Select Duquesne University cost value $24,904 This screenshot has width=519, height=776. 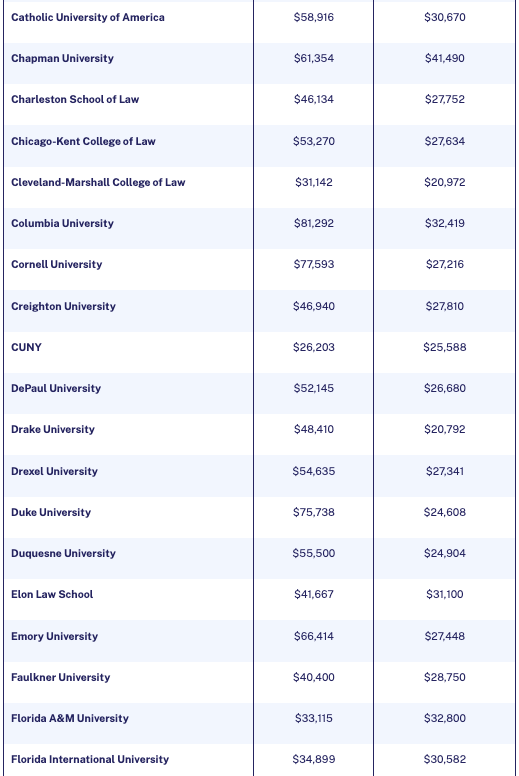tap(444, 553)
